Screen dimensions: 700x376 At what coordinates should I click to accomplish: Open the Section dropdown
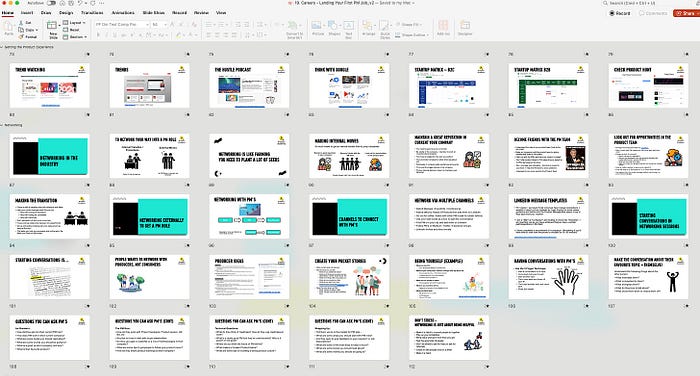pyautogui.click(x=75, y=37)
